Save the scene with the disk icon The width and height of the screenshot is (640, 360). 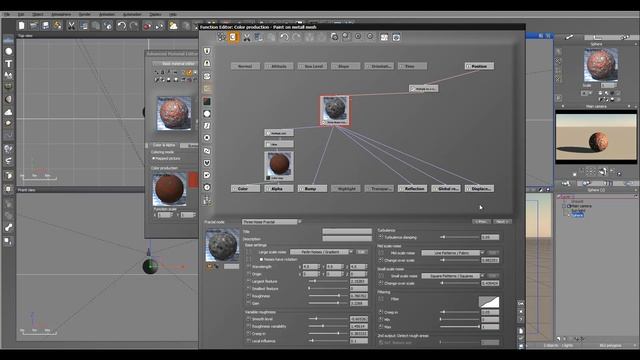tap(45, 26)
